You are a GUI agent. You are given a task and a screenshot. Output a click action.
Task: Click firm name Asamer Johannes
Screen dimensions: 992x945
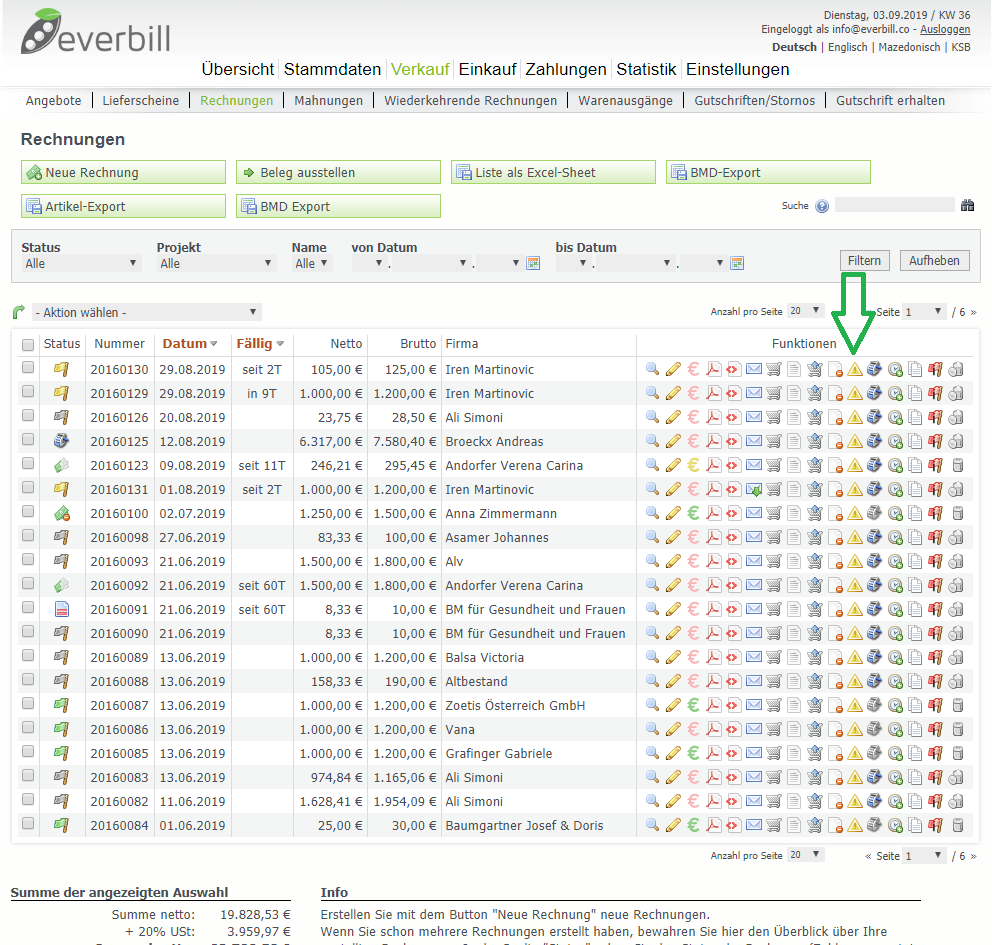pyautogui.click(x=497, y=538)
